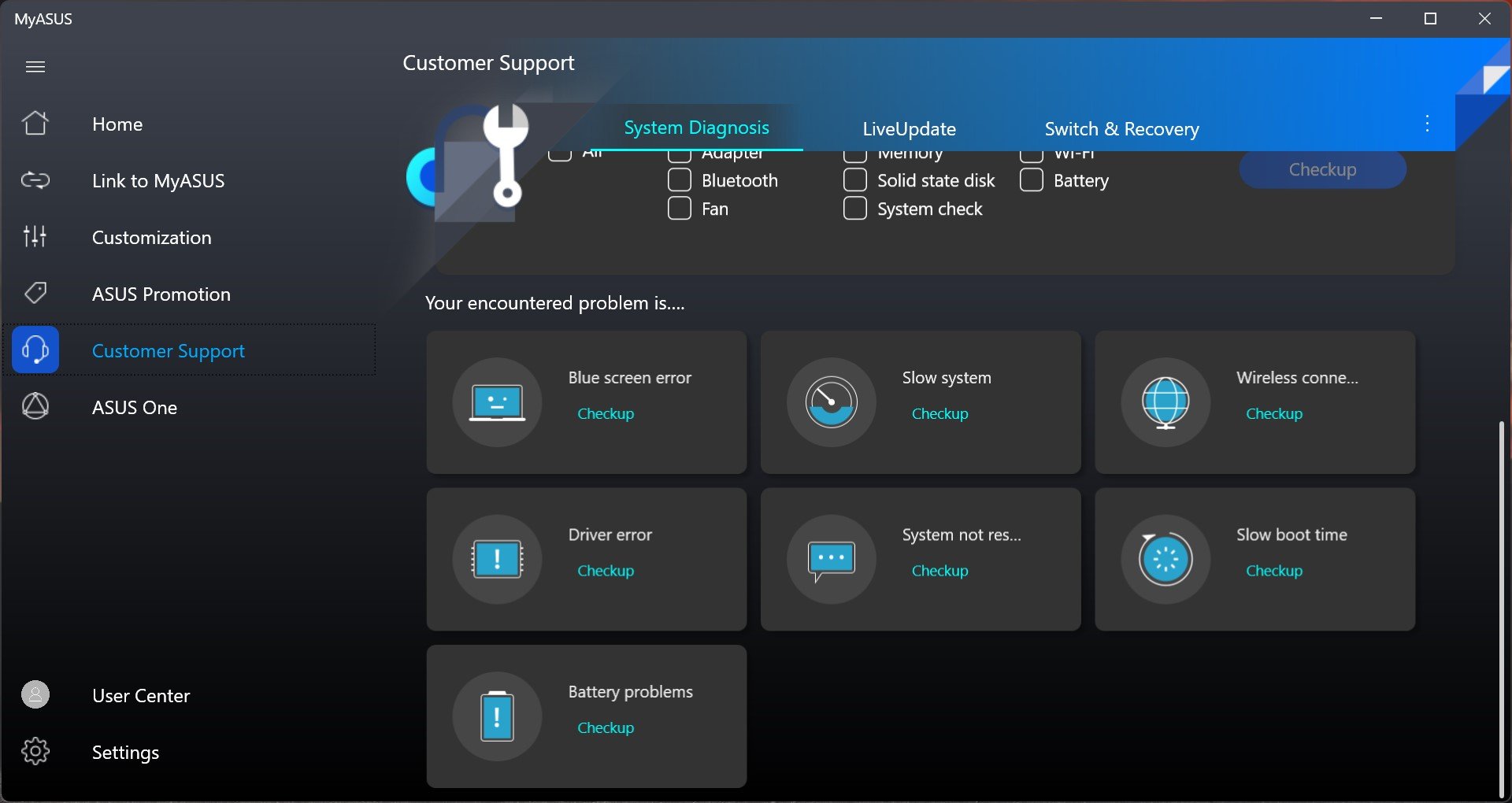
Task: Click Checkup under Battery problems
Action: (606, 727)
